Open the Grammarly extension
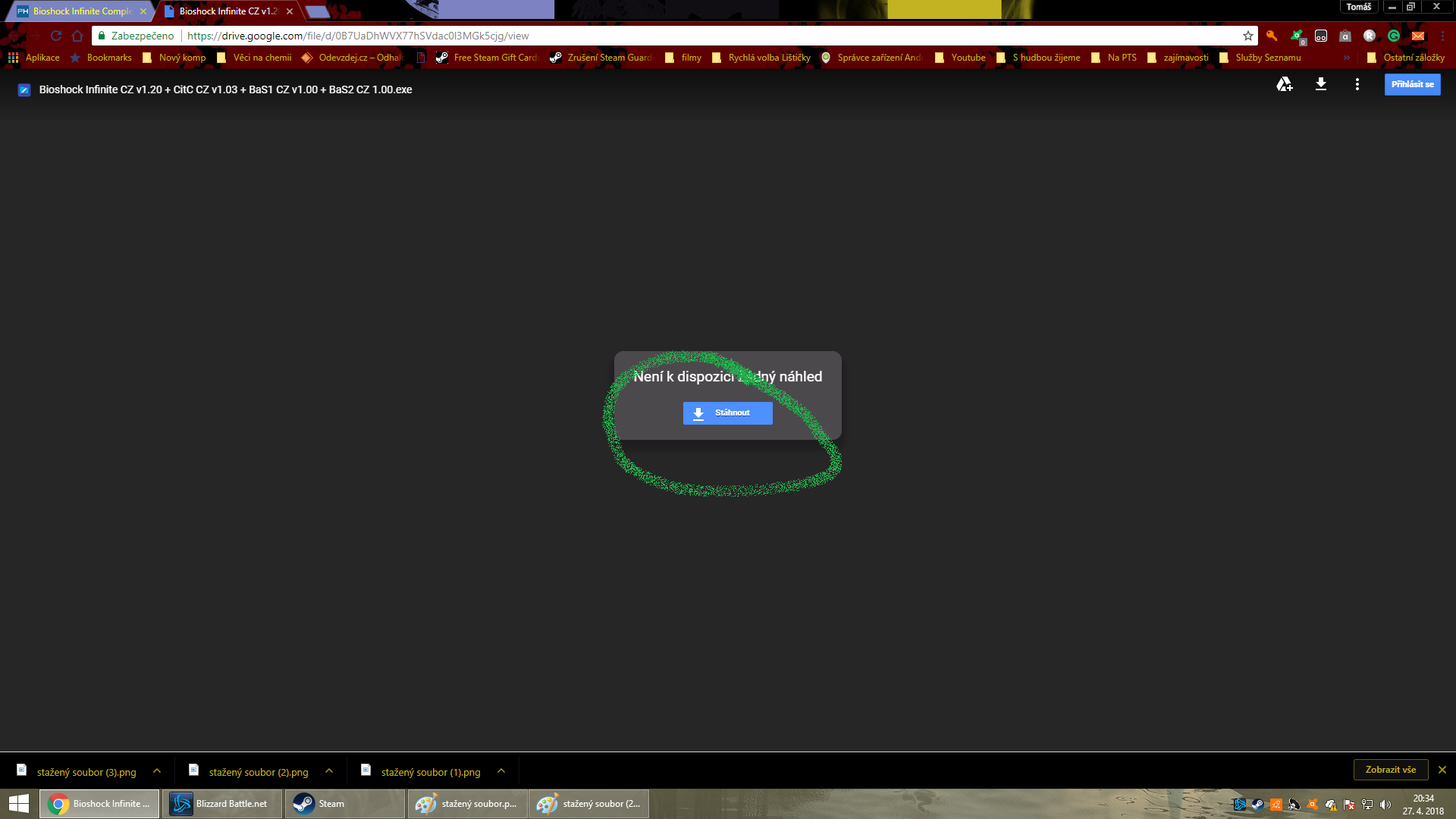The image size is (1456, 819). coord(1394,36)
